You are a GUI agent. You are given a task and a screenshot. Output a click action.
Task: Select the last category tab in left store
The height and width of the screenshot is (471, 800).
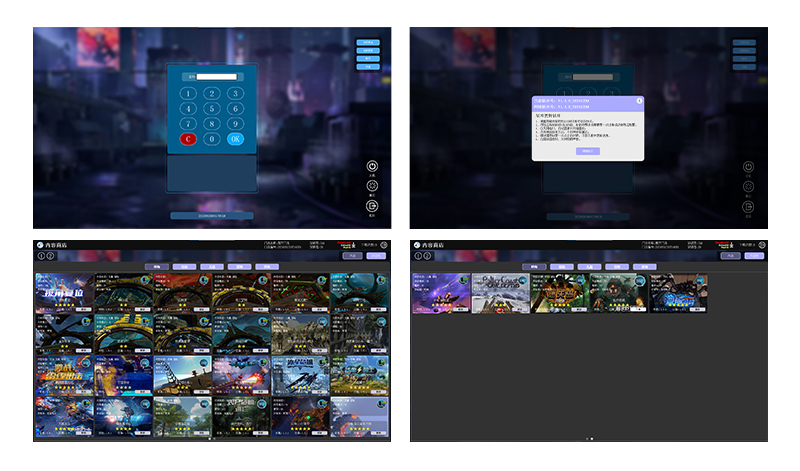click(266, 267)
